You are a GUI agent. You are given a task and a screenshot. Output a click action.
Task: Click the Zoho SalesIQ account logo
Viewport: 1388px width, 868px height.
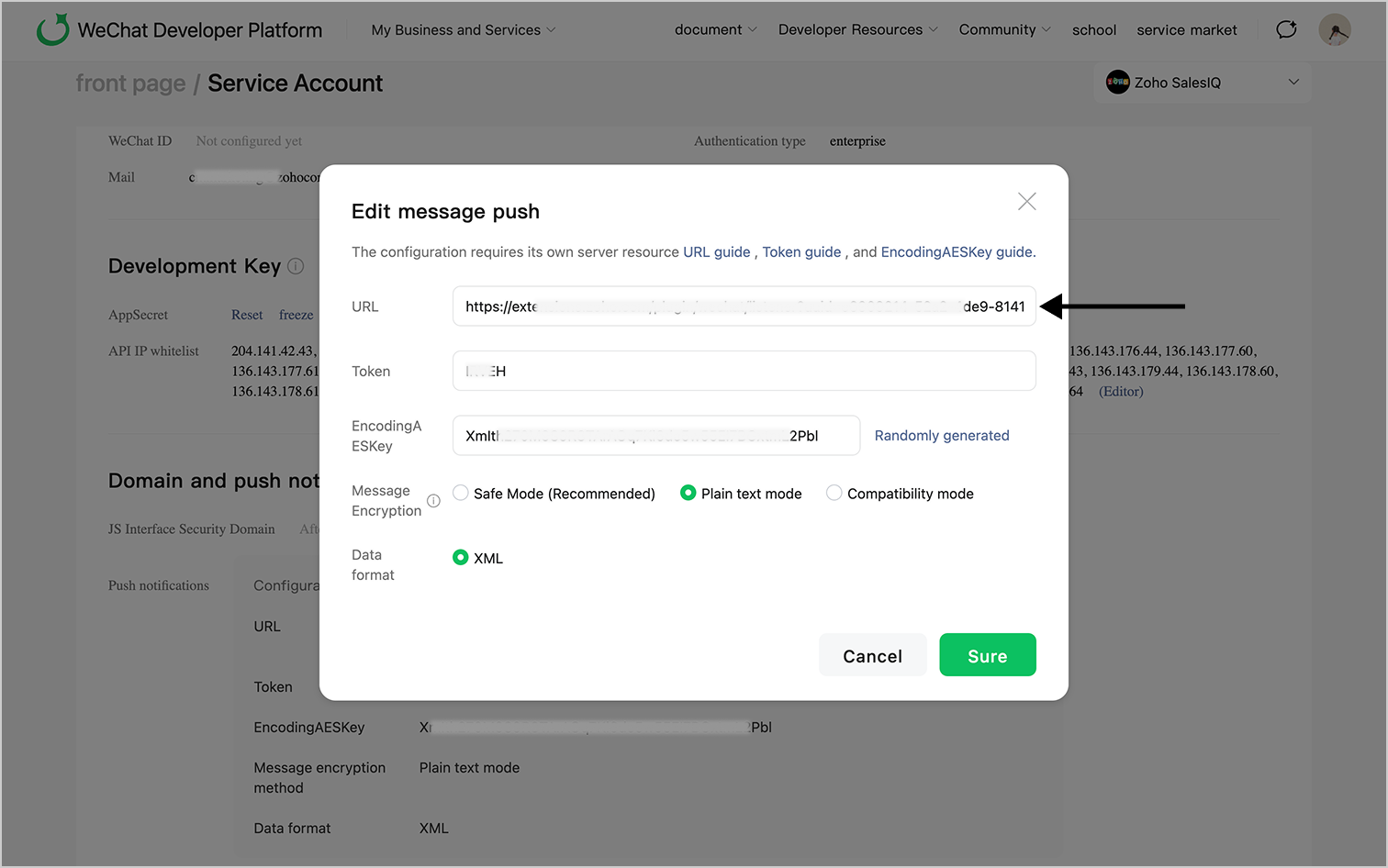[1117, 83]
